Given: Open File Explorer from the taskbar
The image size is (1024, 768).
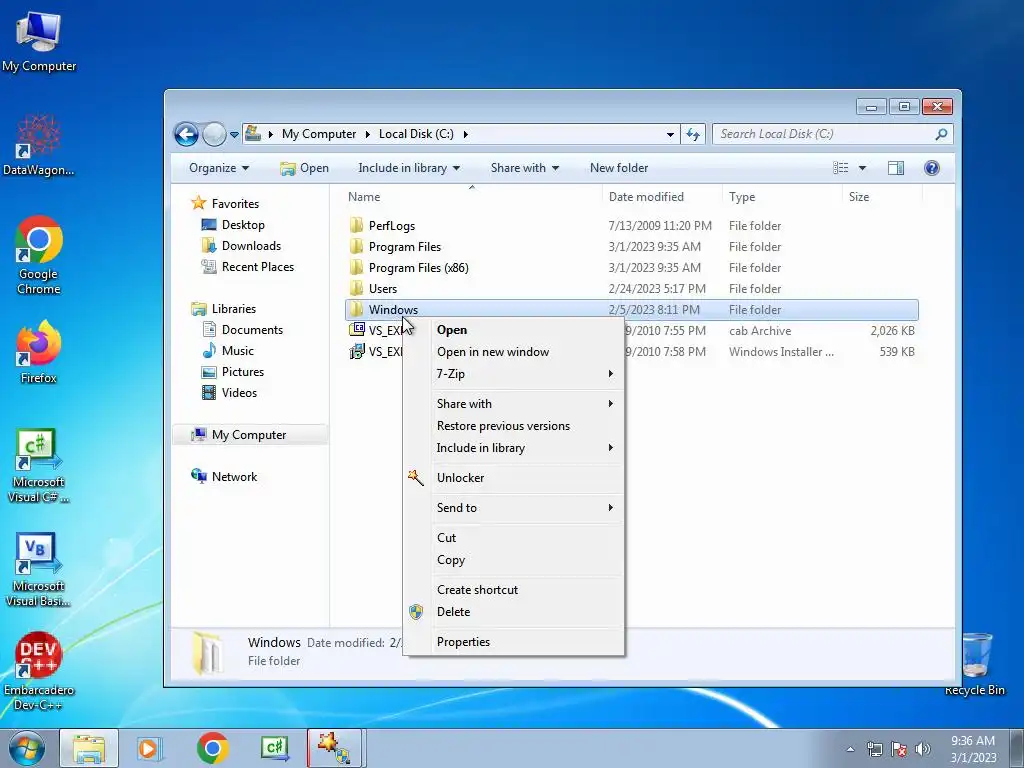Looking at the screenshot, I should (x=89, y=748).
